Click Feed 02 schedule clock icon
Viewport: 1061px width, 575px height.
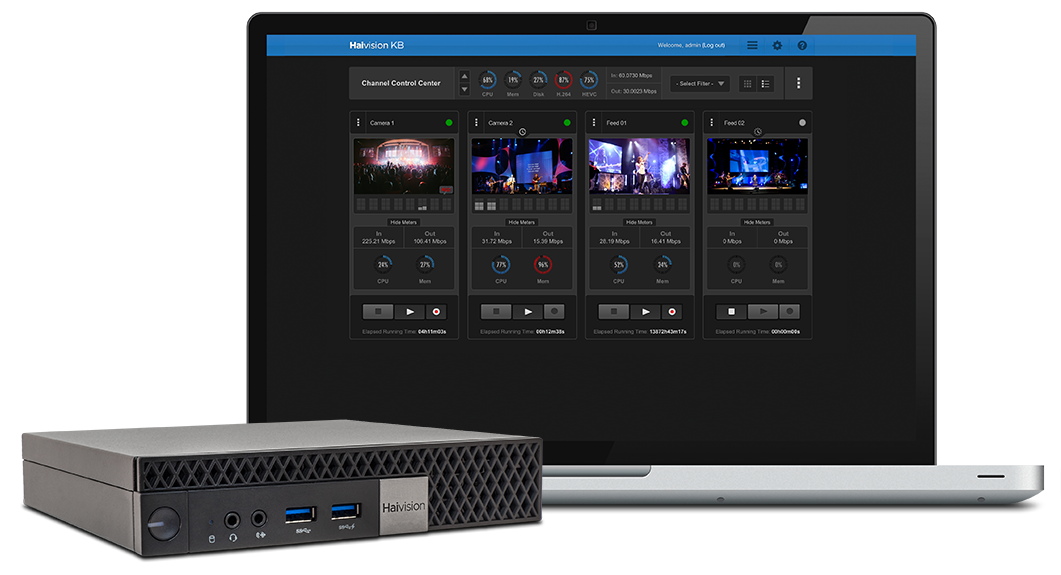pyautogui.click(x=758, y=132)
